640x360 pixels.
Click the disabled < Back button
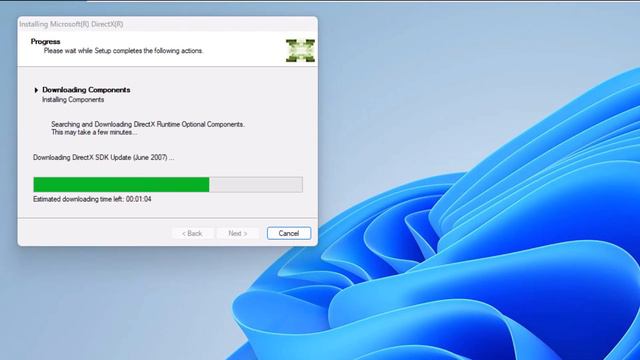(192, 233)
